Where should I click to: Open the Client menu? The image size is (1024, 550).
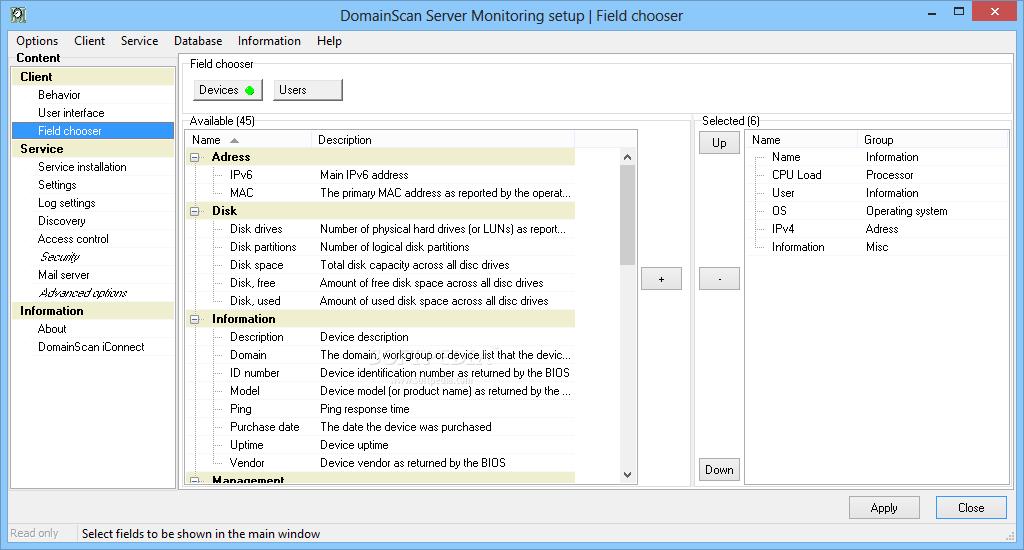(89, 40)
